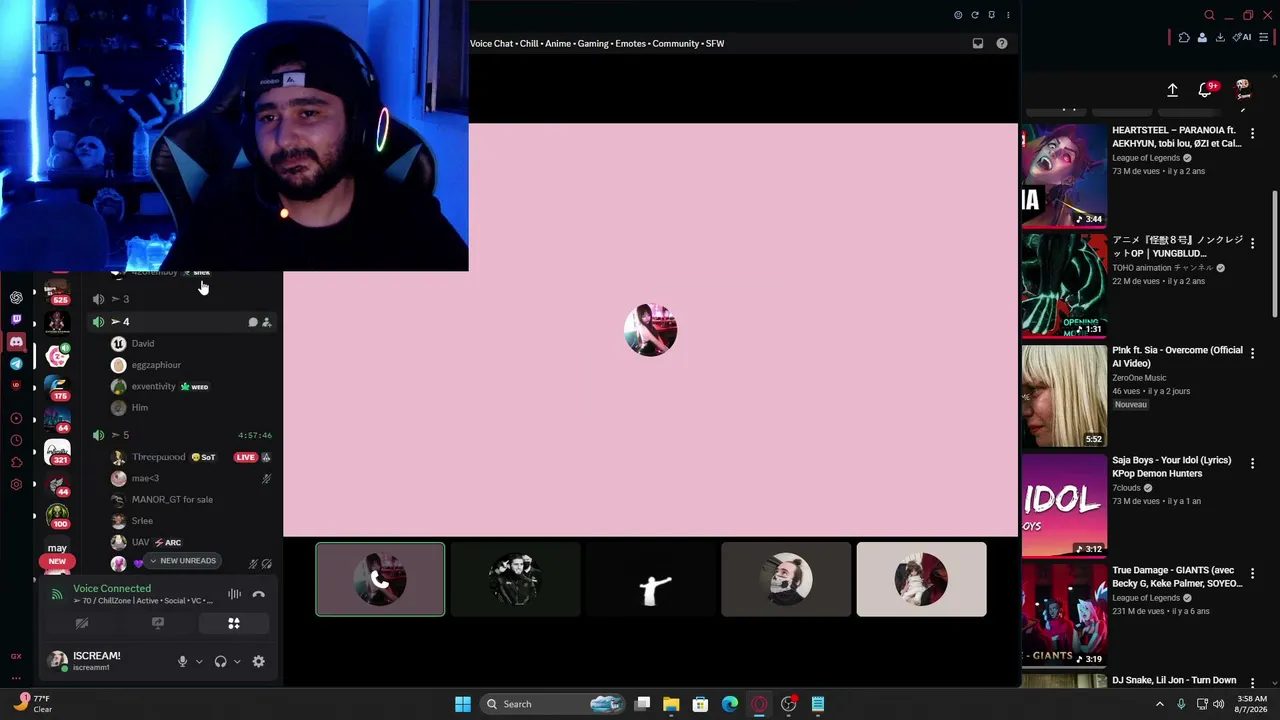The height and width of the screenshot is (720, 1280).
Task: Open the sidebar player icon
Action: (x=16, y=418)
